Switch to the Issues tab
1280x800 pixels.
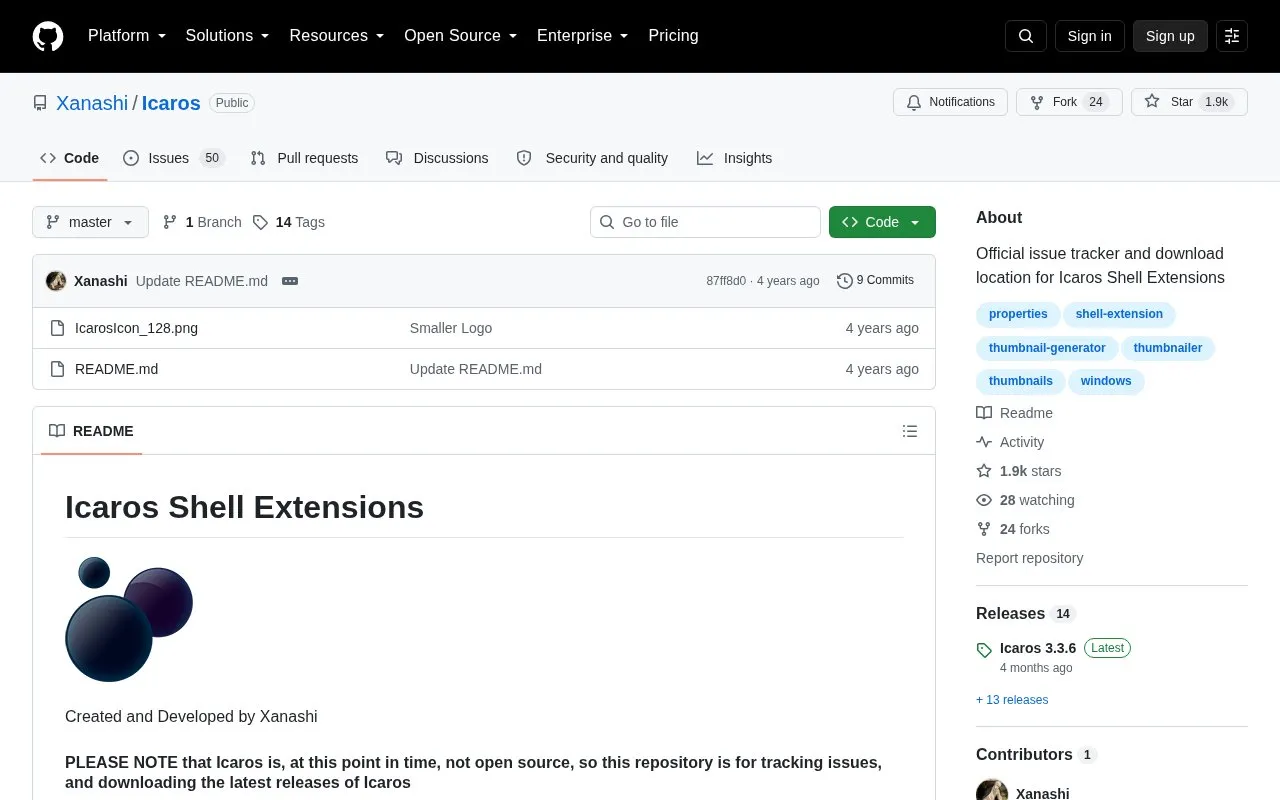174,158
